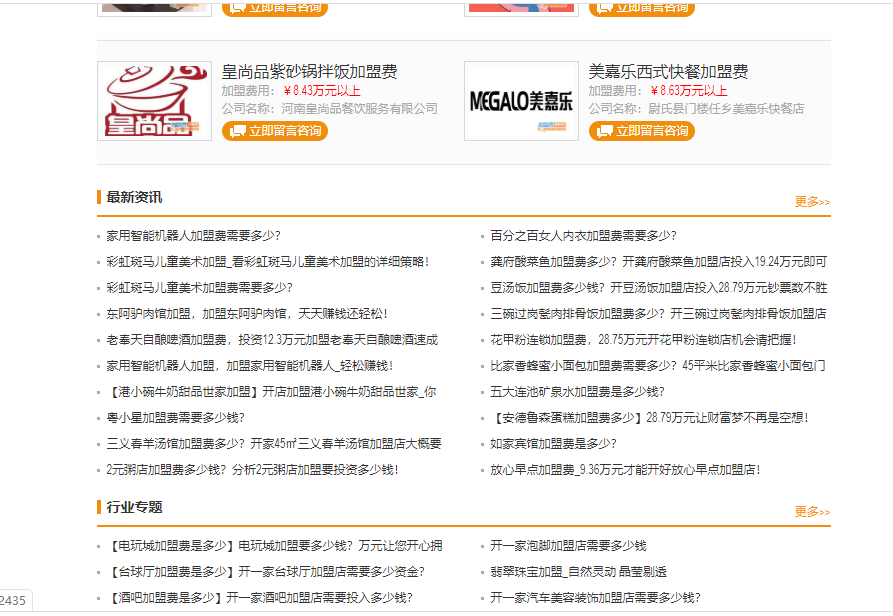The width and height of the screenshot is (893, 616).
Task: Open 开一家泡脚加盟店需要多少钱 topic
Action: point(568,547)
